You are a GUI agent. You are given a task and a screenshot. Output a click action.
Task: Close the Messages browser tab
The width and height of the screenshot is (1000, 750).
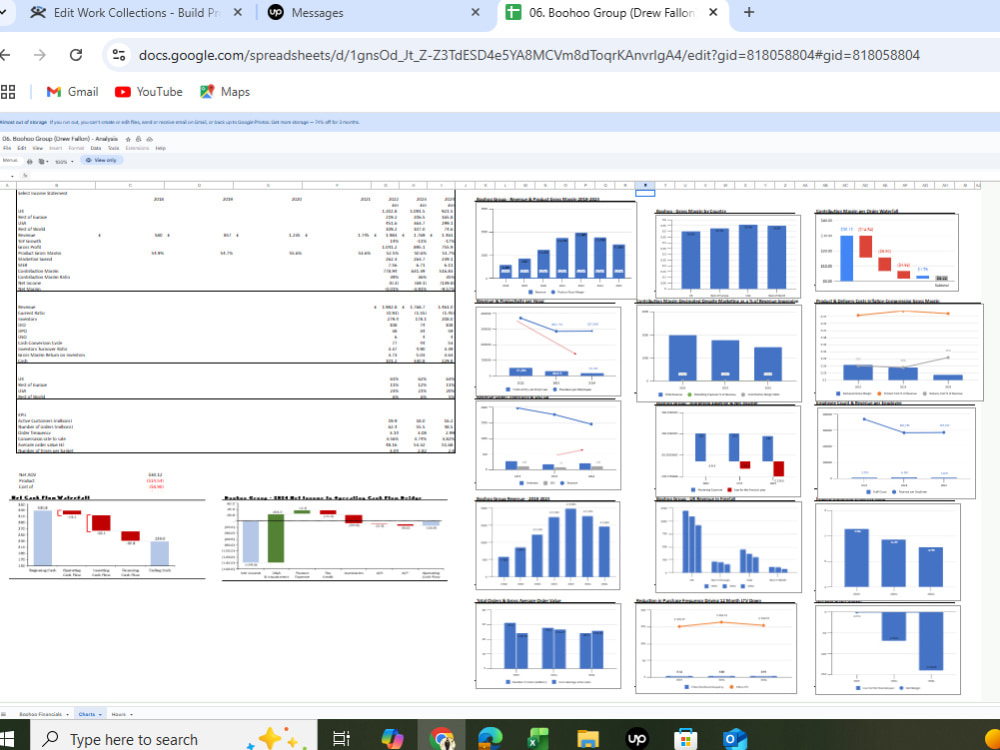[475, 13]
